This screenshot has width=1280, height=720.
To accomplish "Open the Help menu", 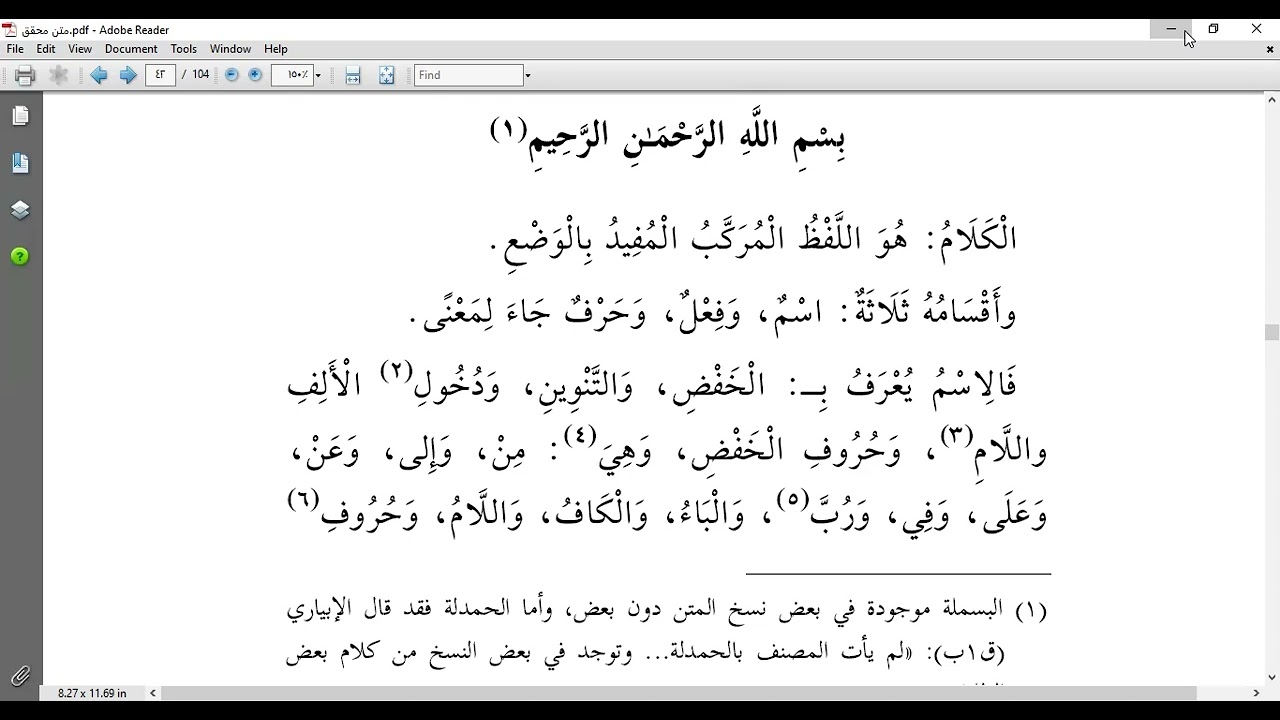I will coord(276,49).
